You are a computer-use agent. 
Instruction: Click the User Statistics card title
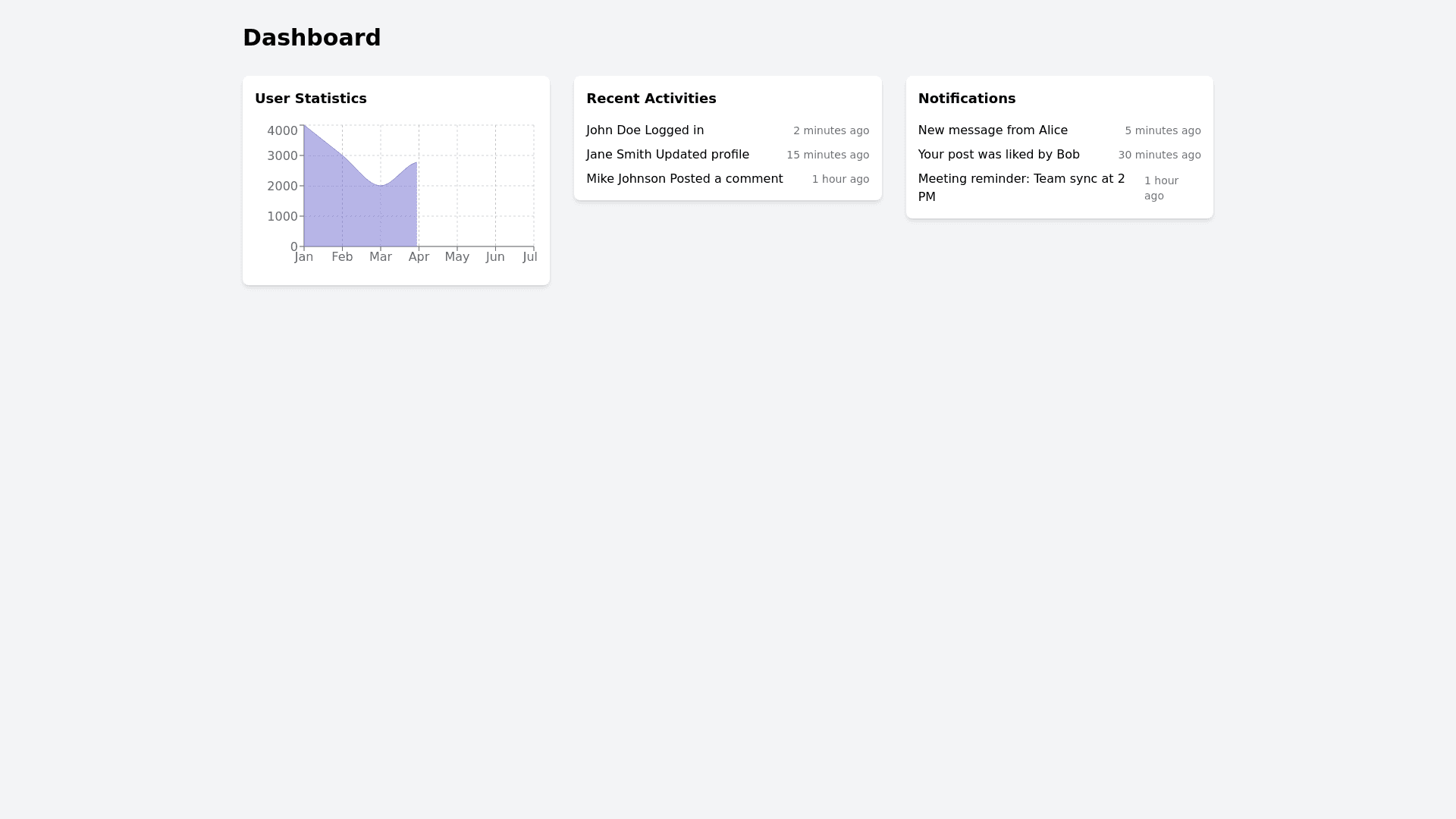click(310, 99)
